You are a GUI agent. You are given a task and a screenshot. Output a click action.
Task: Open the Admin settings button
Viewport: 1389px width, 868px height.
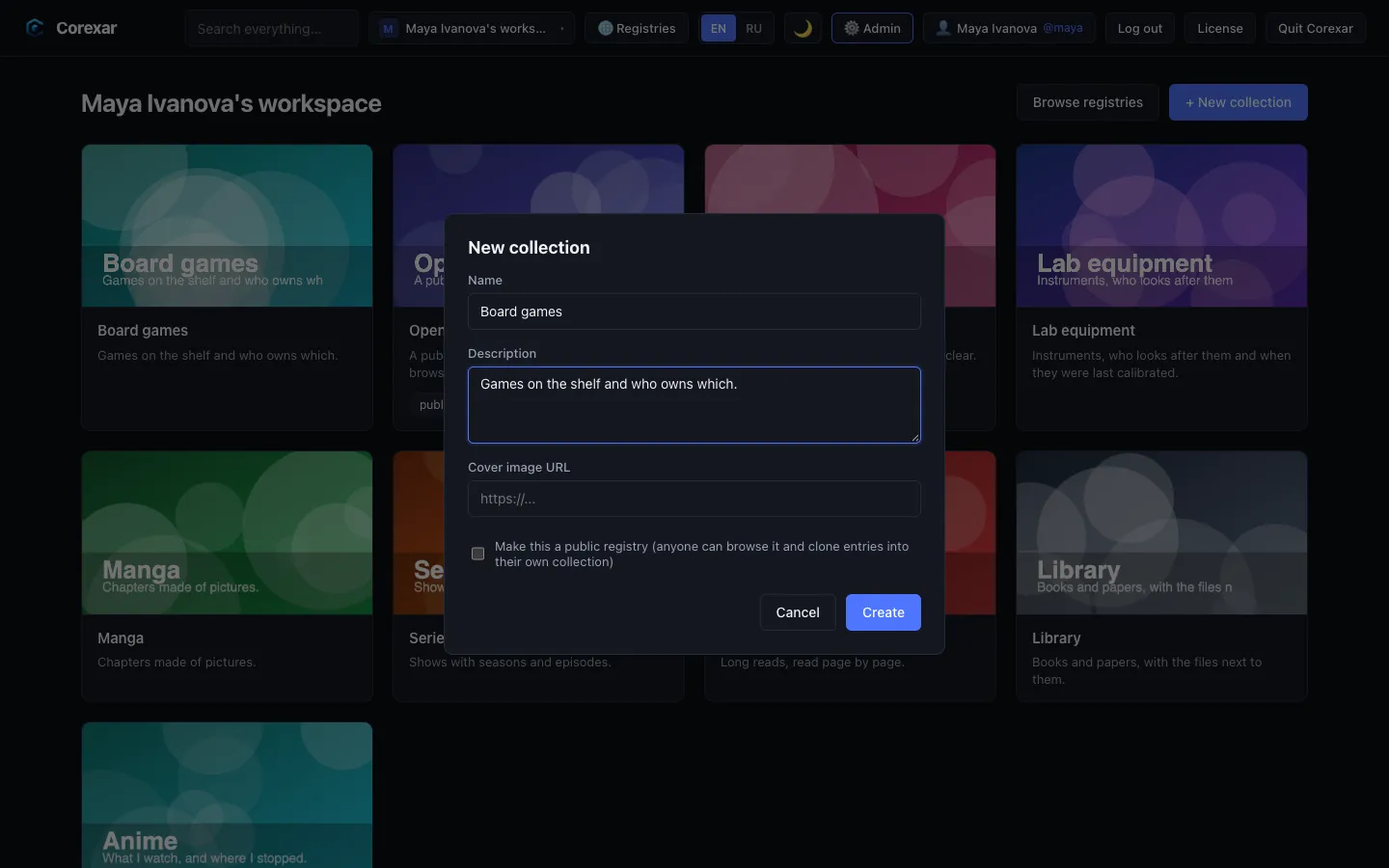(872, 29)
